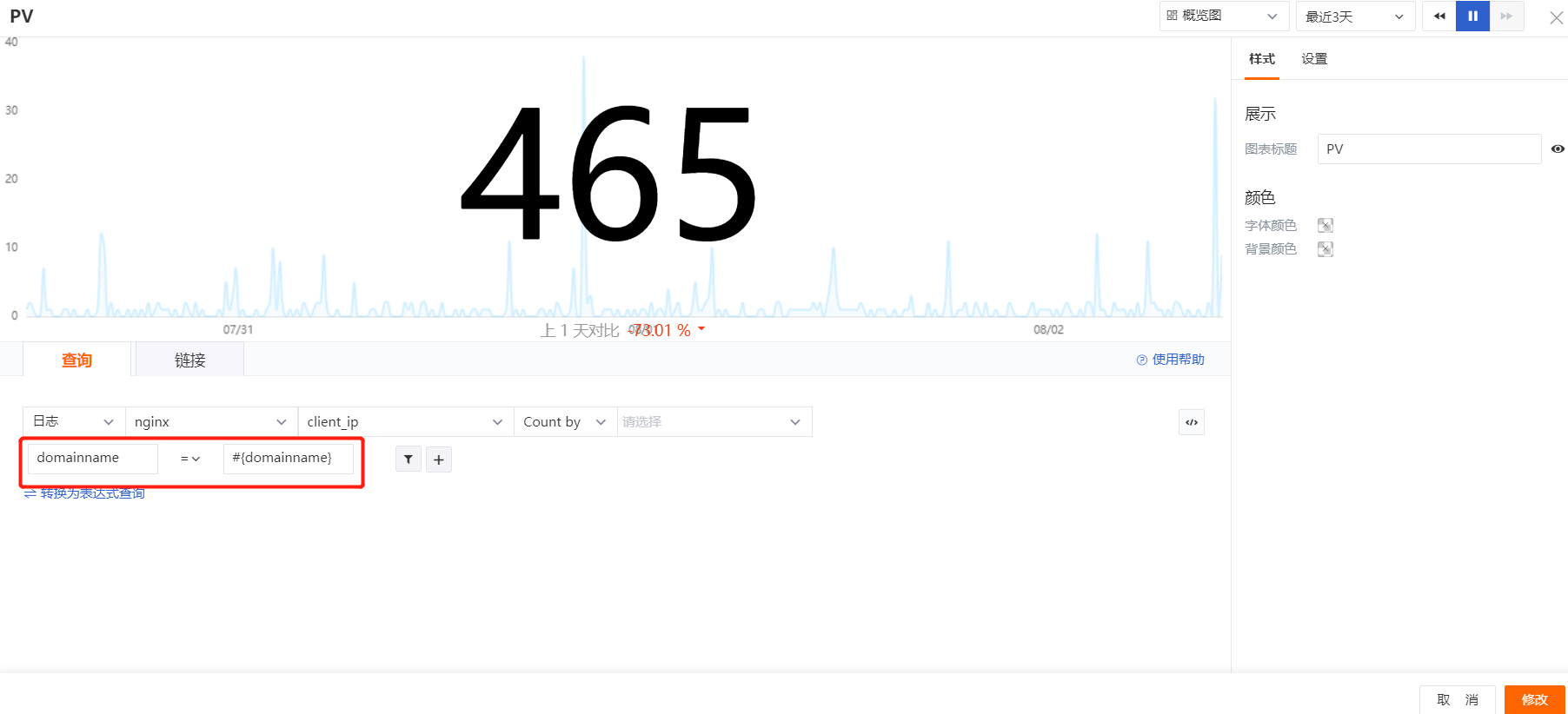Viewport: 1568px width, 714px height.
Task: Open the 最近3天 time range dropdown
Action: click(1355, 17)
